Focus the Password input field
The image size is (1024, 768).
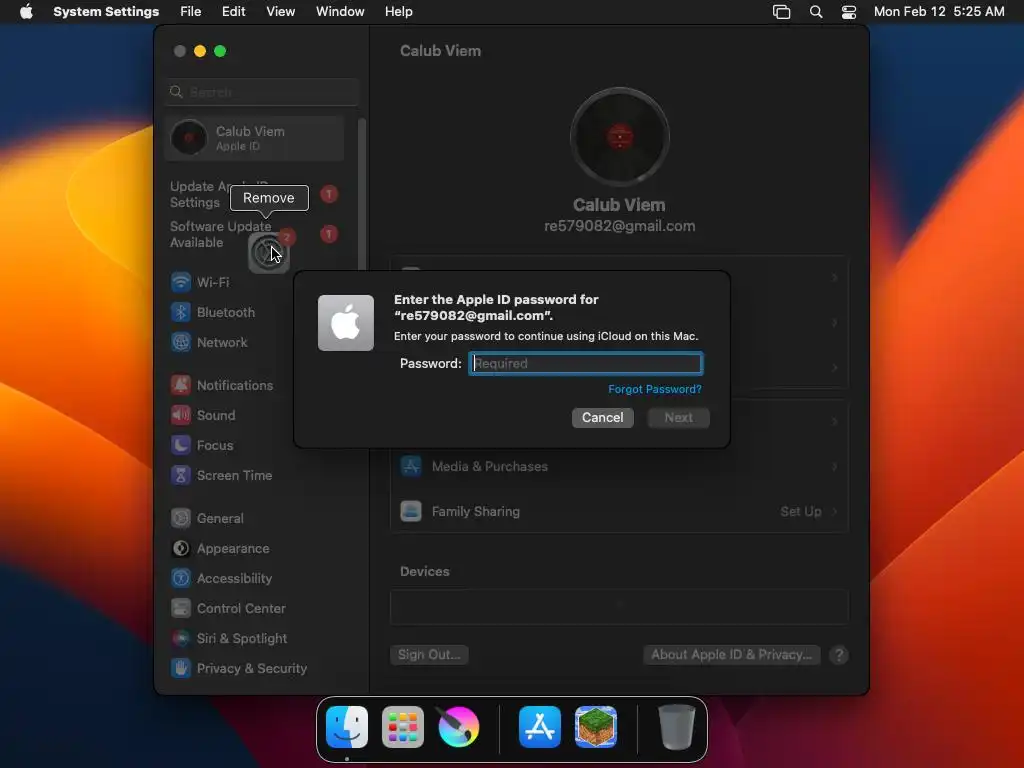586,364
